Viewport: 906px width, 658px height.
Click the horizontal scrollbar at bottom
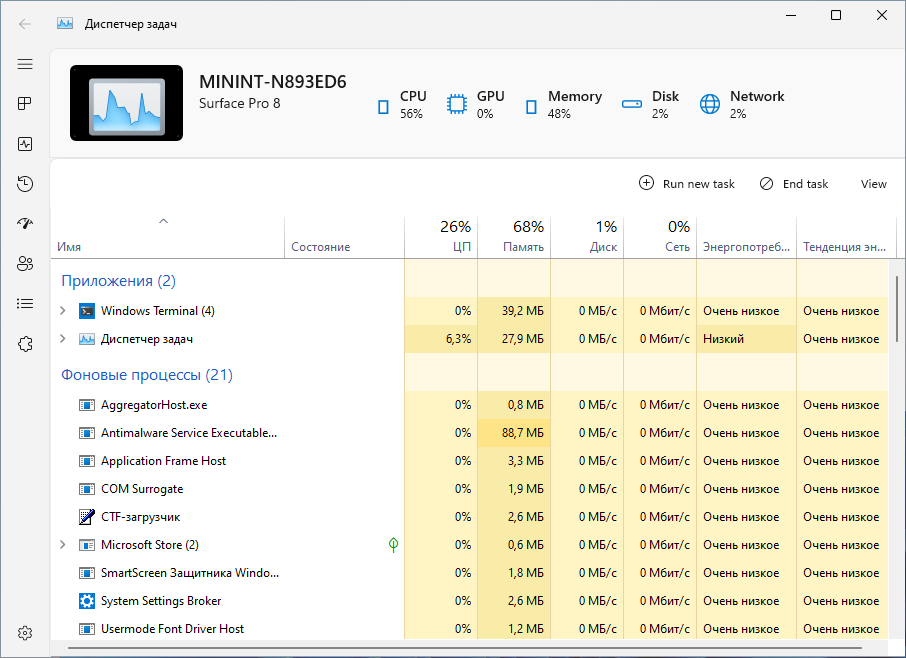(465, 648)
